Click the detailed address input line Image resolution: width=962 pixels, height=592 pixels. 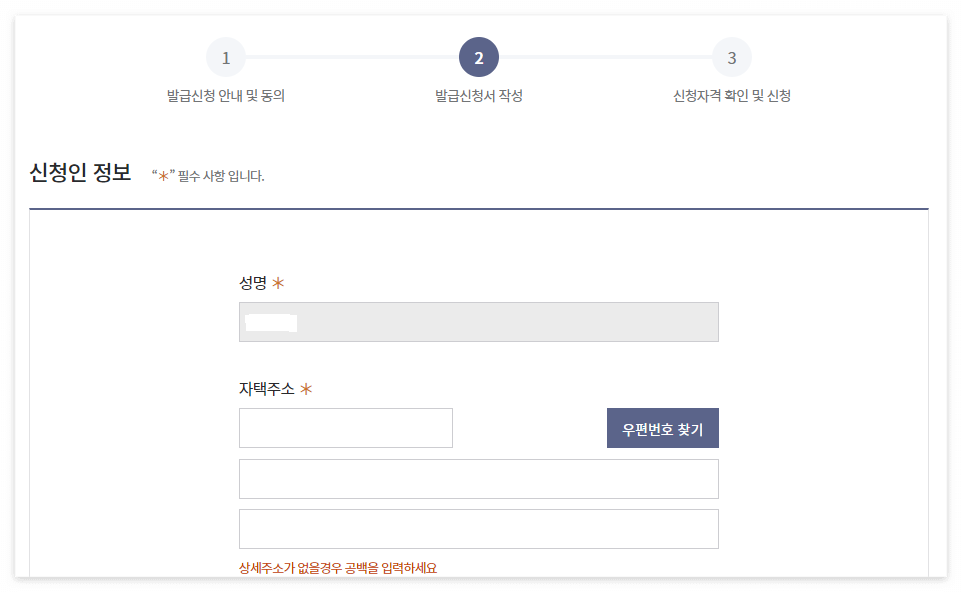coord(478,528)
